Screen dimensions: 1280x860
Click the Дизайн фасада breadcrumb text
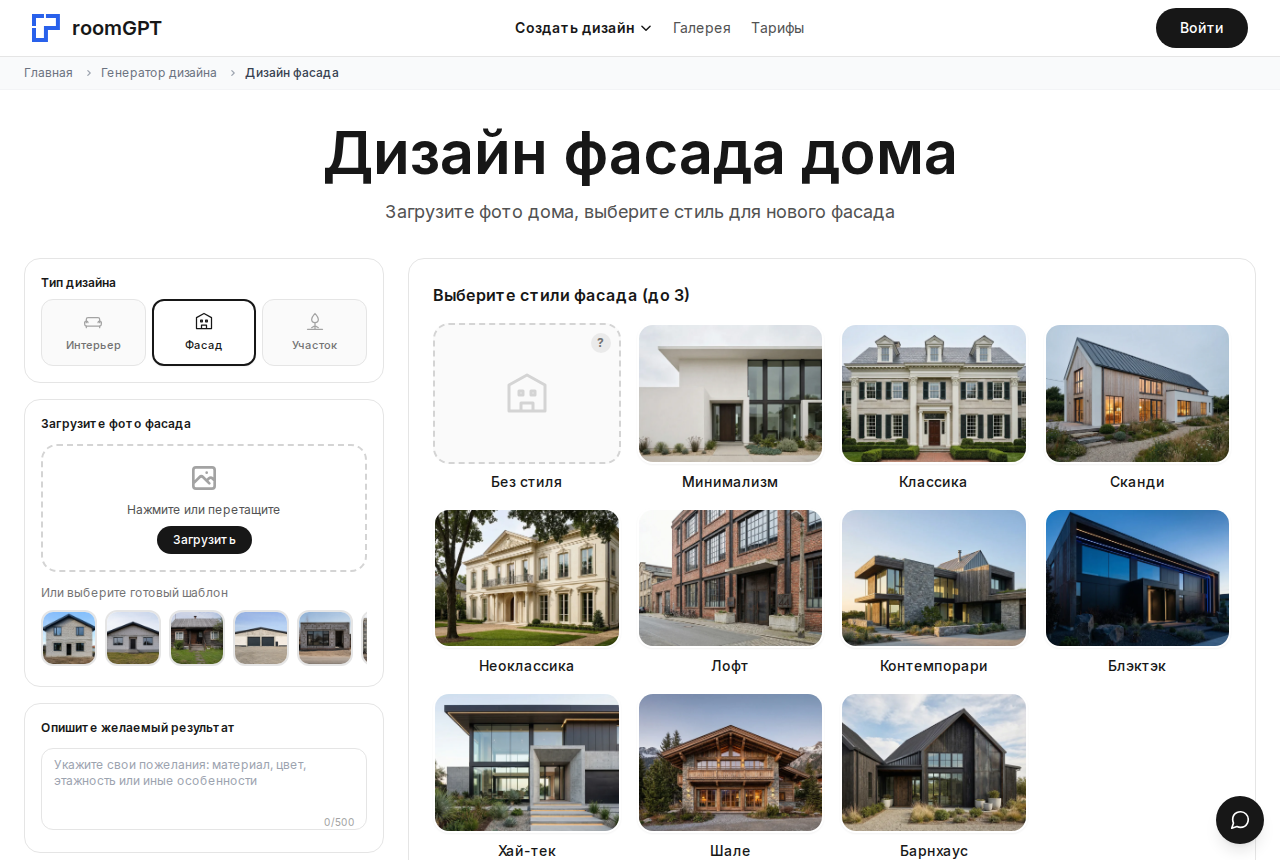pyautogui.click(x=292, y=73)
